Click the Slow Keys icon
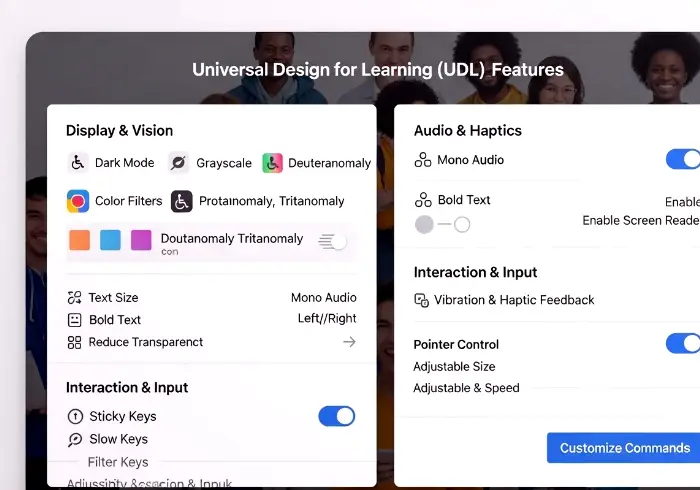The height and width of the screenshot is (490, 700). point(75,440)
